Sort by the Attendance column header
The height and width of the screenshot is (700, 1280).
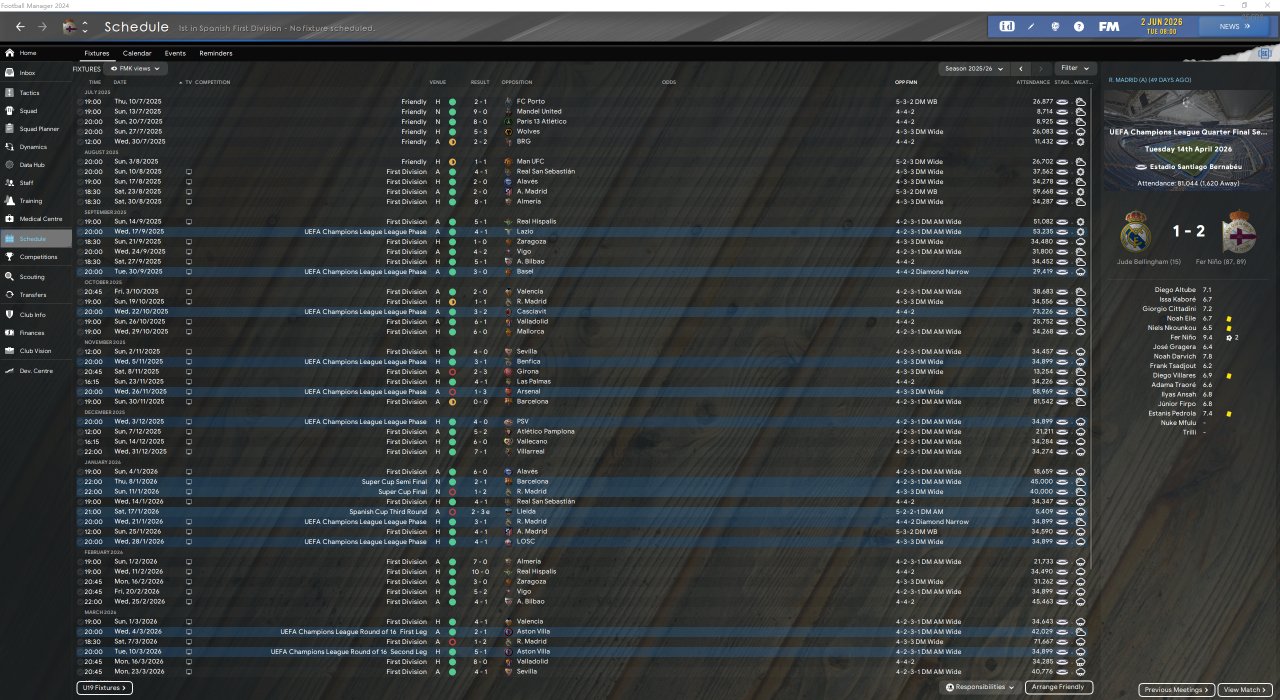point(1033,82)
